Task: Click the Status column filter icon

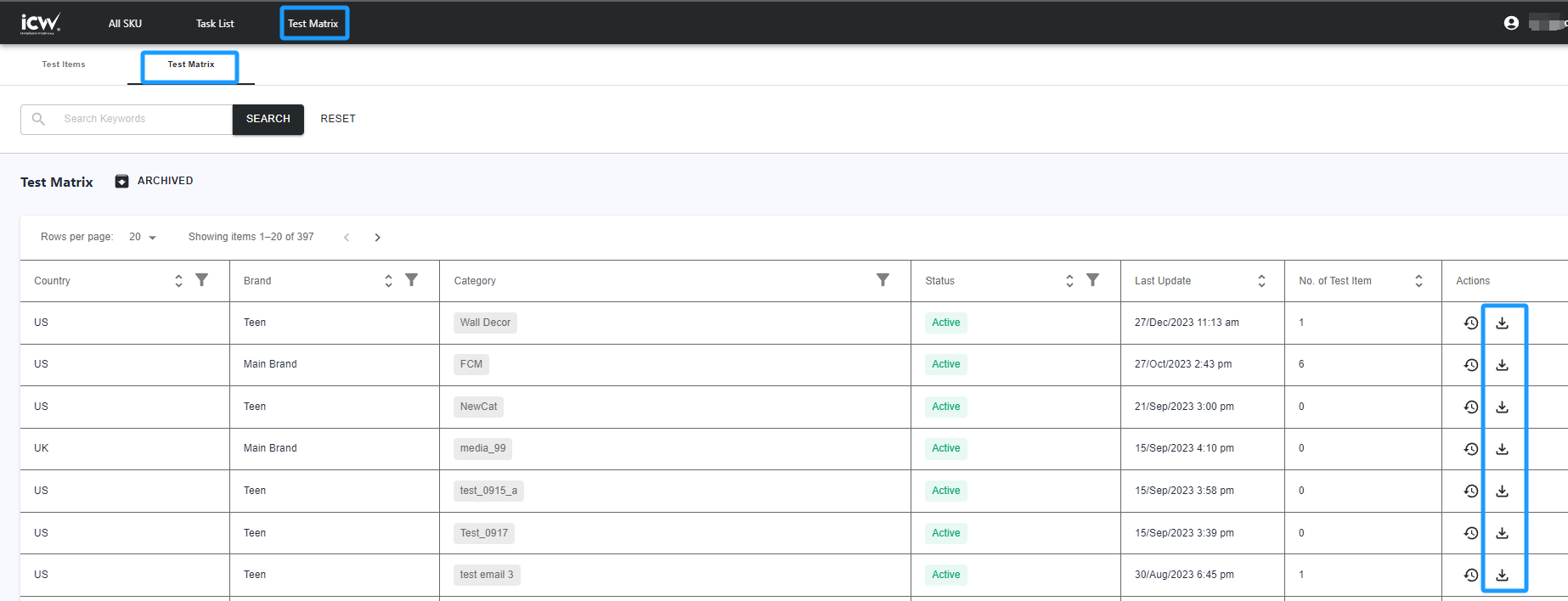Action: (x=1092, y=280)
